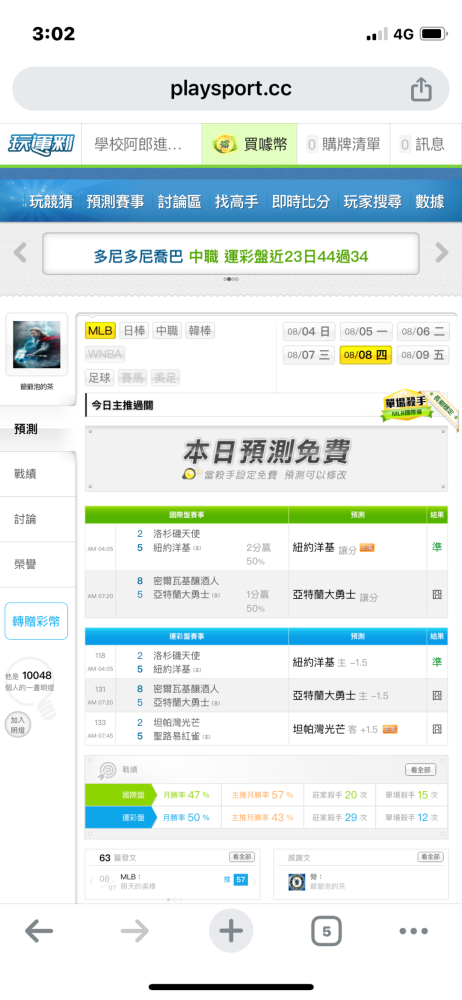Go to 討論區 nav item
The height and width of the screenshot is (1000, 462).
click(x=179, y=202)
